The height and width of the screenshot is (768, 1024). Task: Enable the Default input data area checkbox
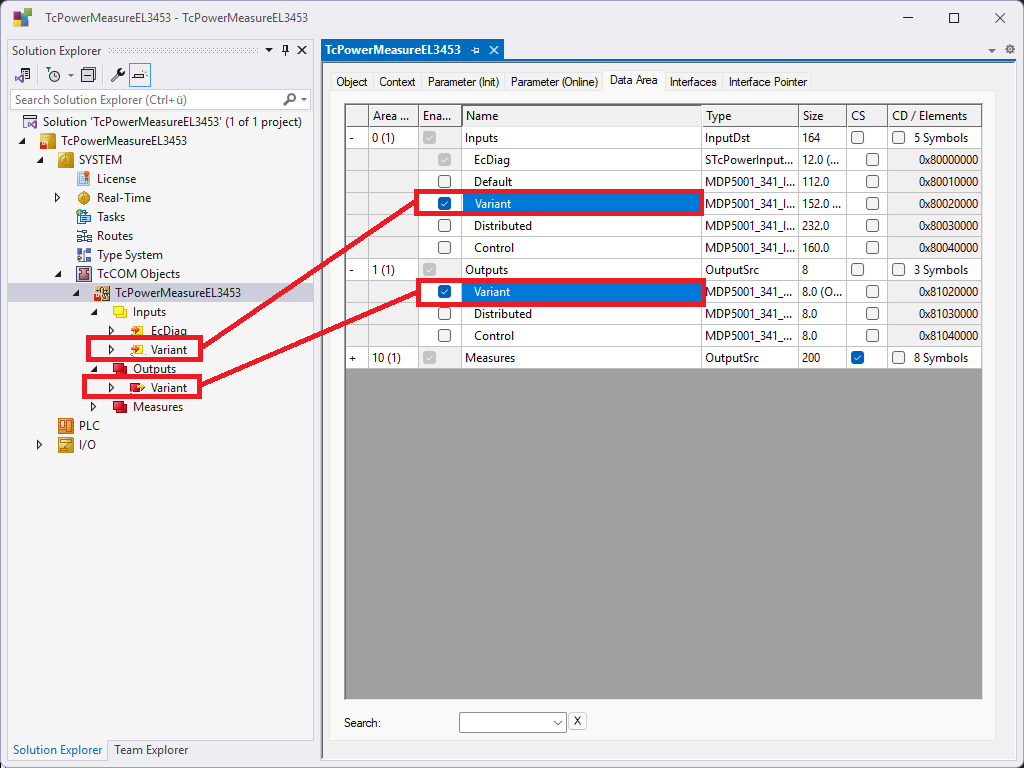point(444,182)
